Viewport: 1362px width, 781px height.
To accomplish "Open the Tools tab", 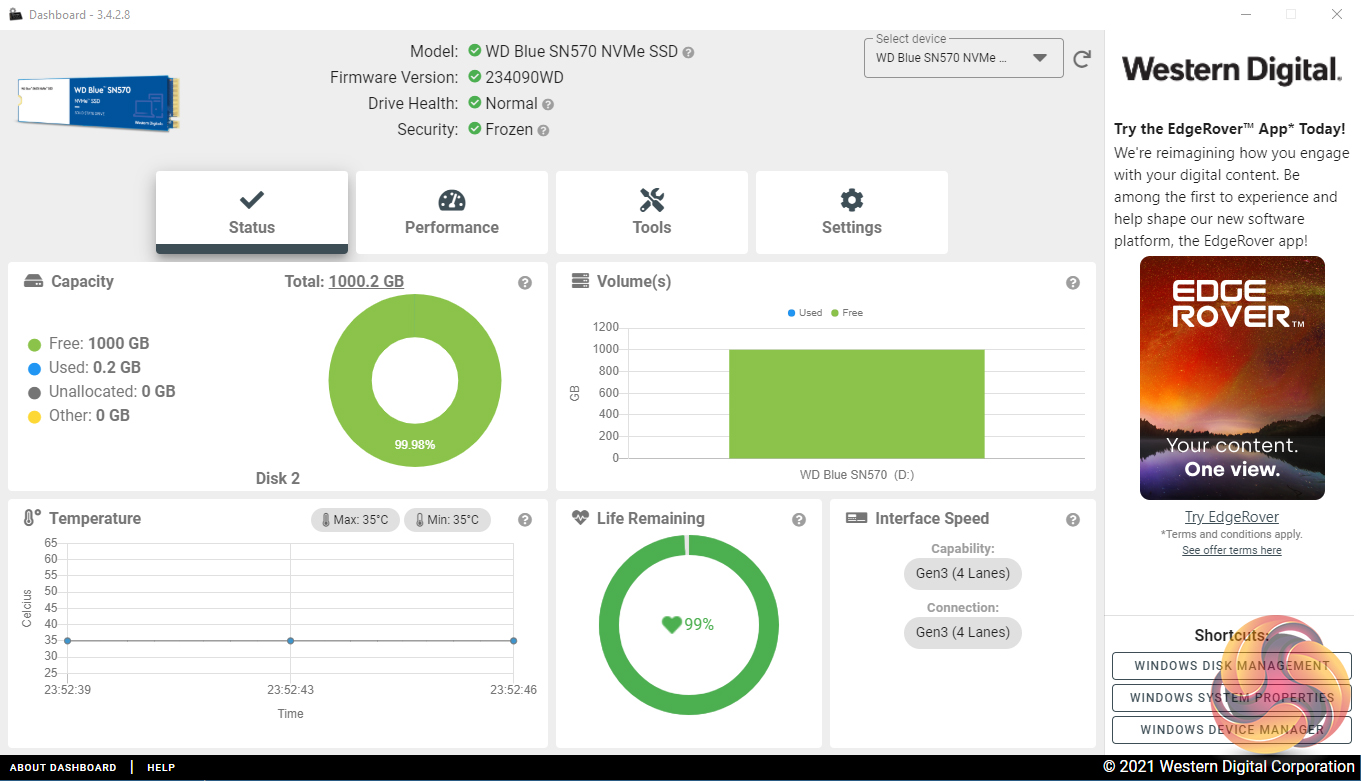I will click(652, 212).
